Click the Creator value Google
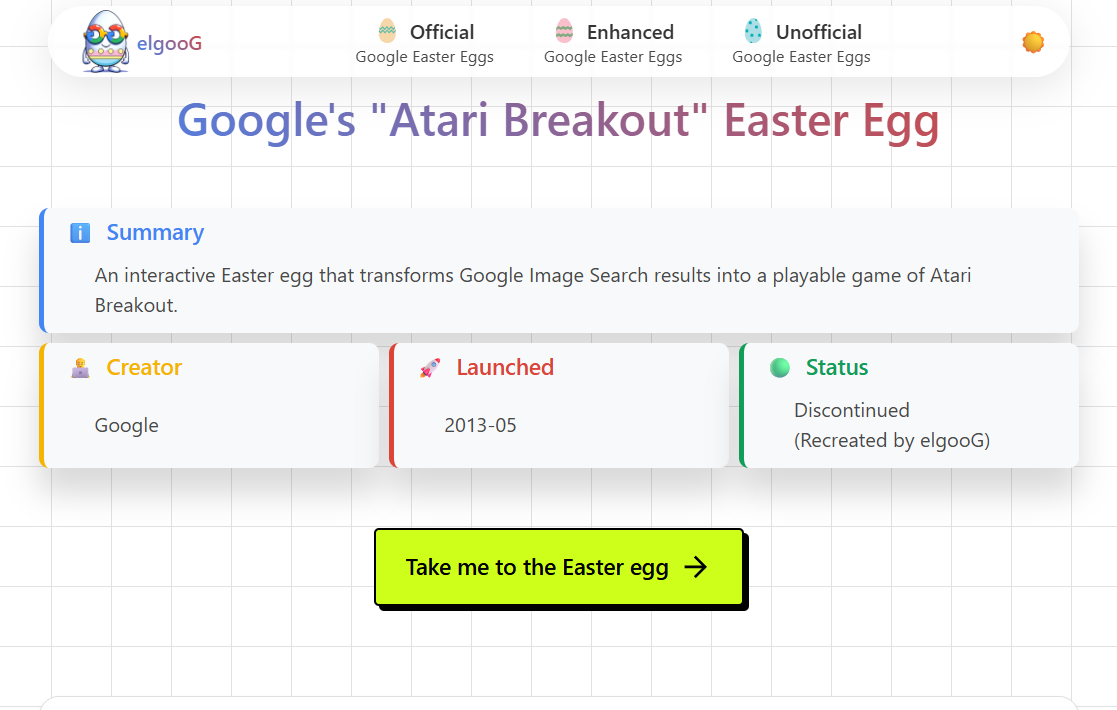Screen dimensions: 1117x710 pyautogui.click(x=127, y=425)
